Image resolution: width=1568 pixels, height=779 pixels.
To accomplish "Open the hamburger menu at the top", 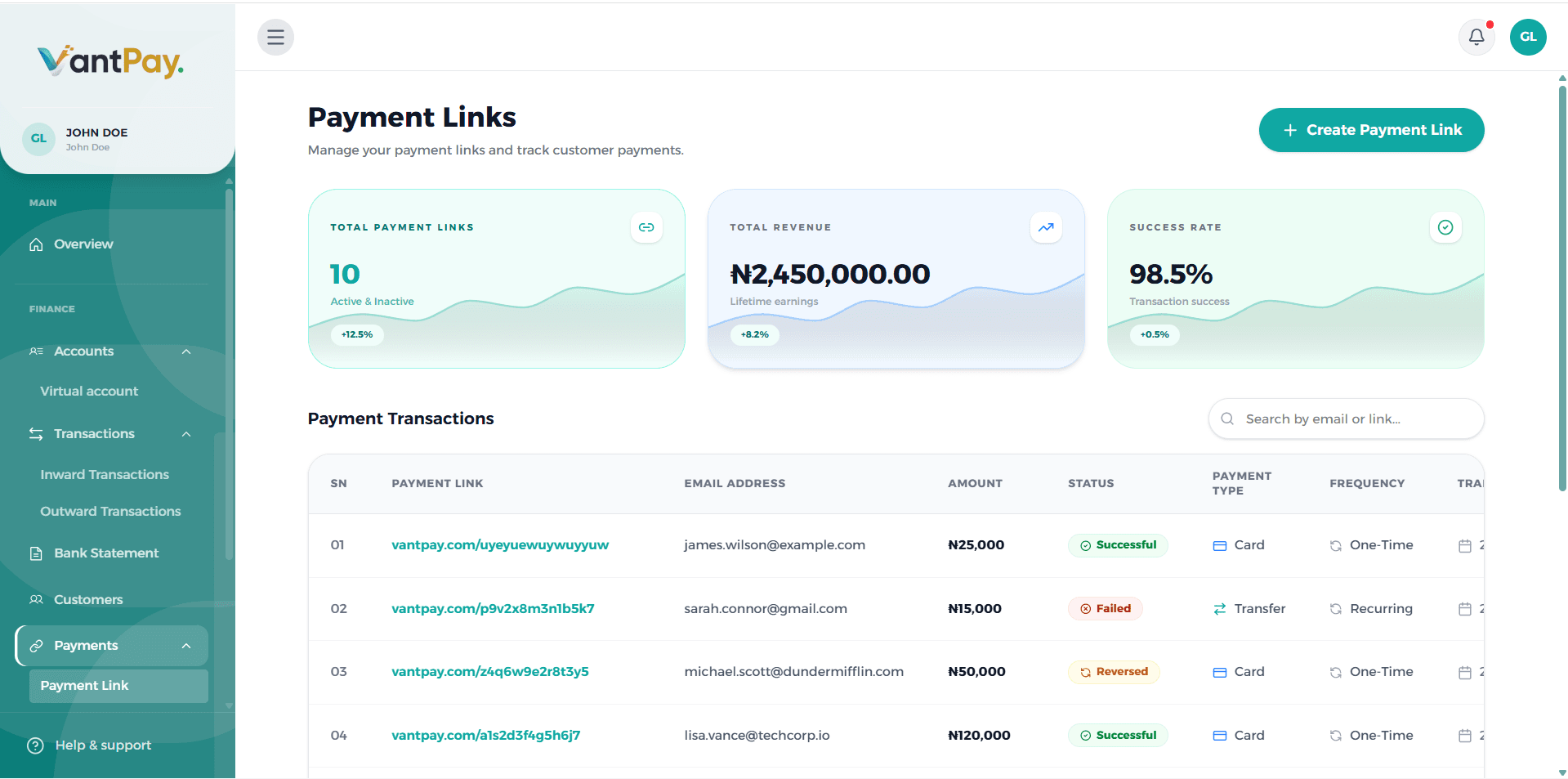I will (275, 37).
